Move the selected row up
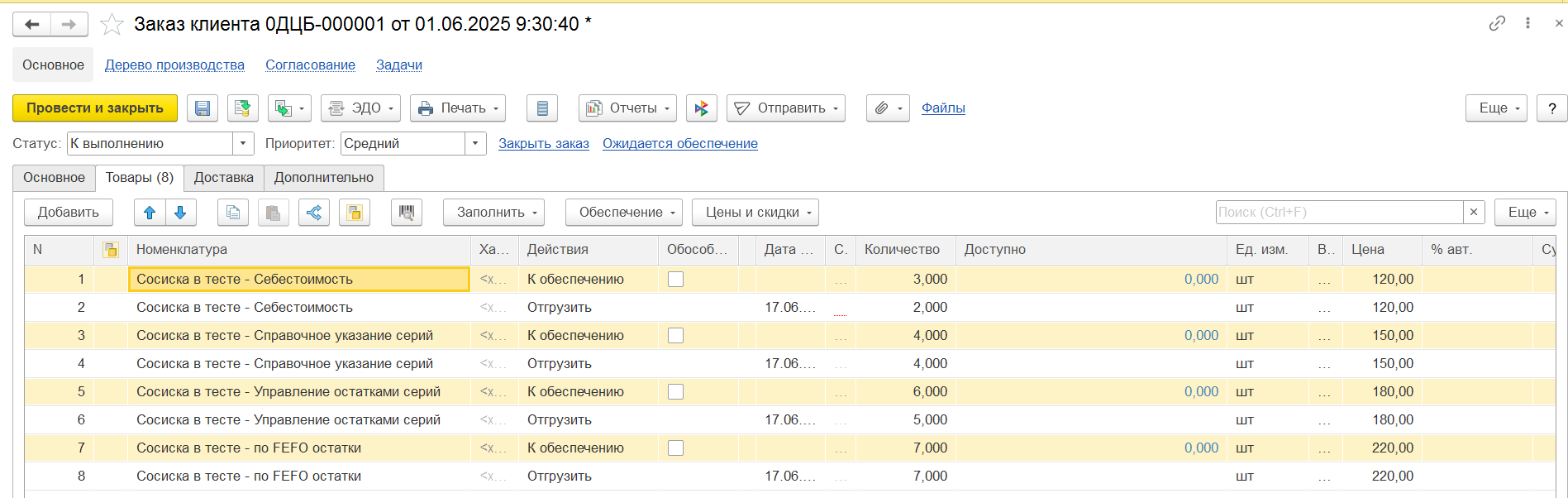 (150, 213)
